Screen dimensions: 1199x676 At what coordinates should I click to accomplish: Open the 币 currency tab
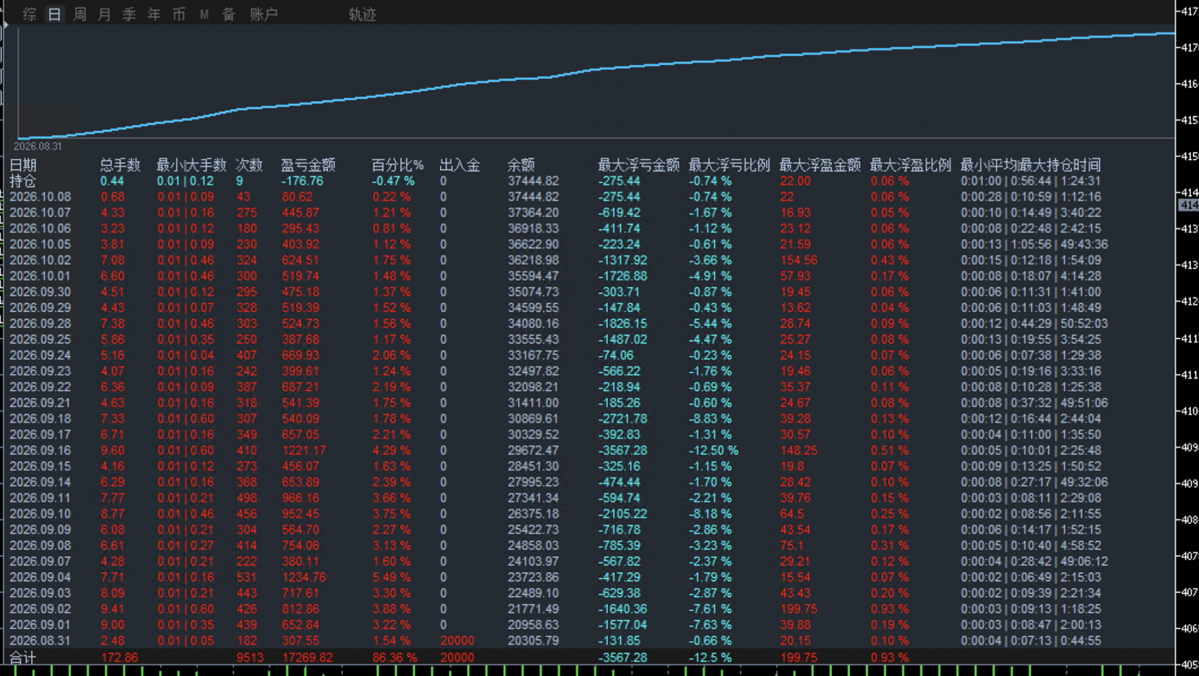pyautogui.click(x=178, y=14)
